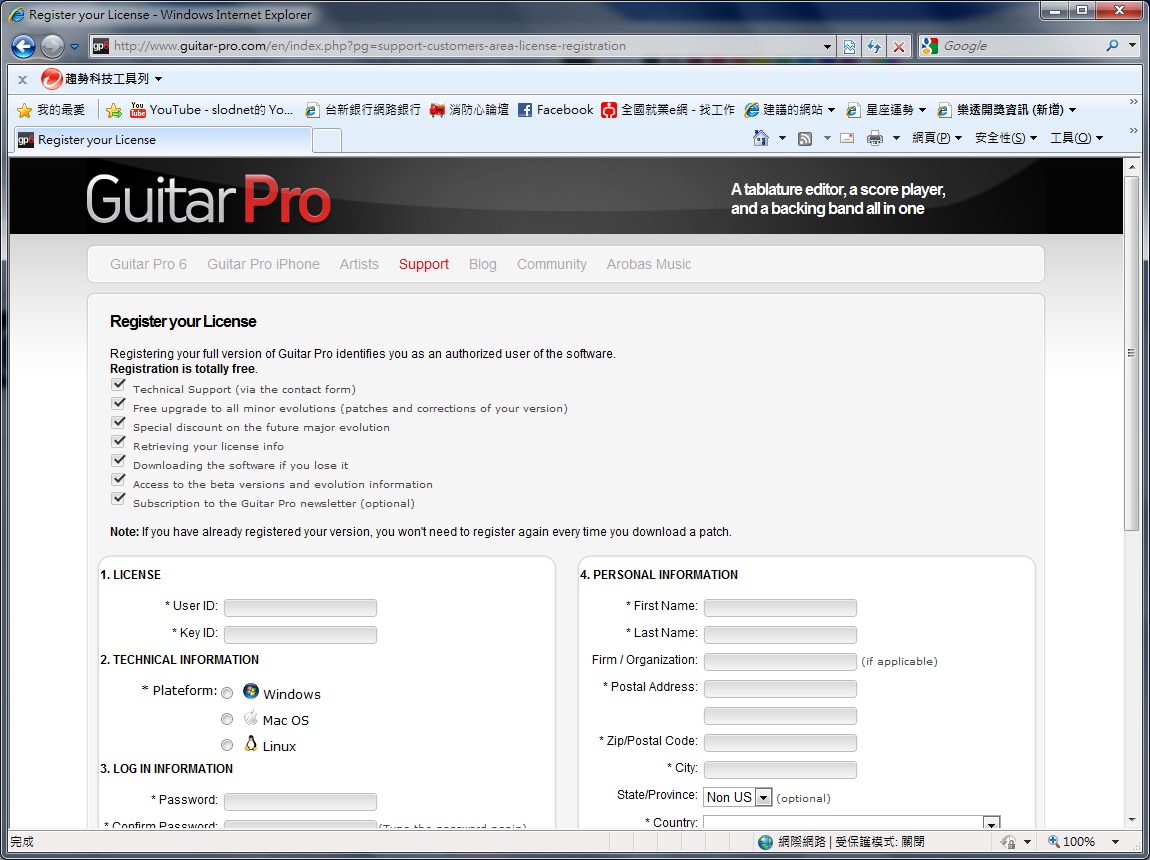Go to the Guitar Pro 6 section
This screenshot has width=1150, height=860.
tap(148, 264)
